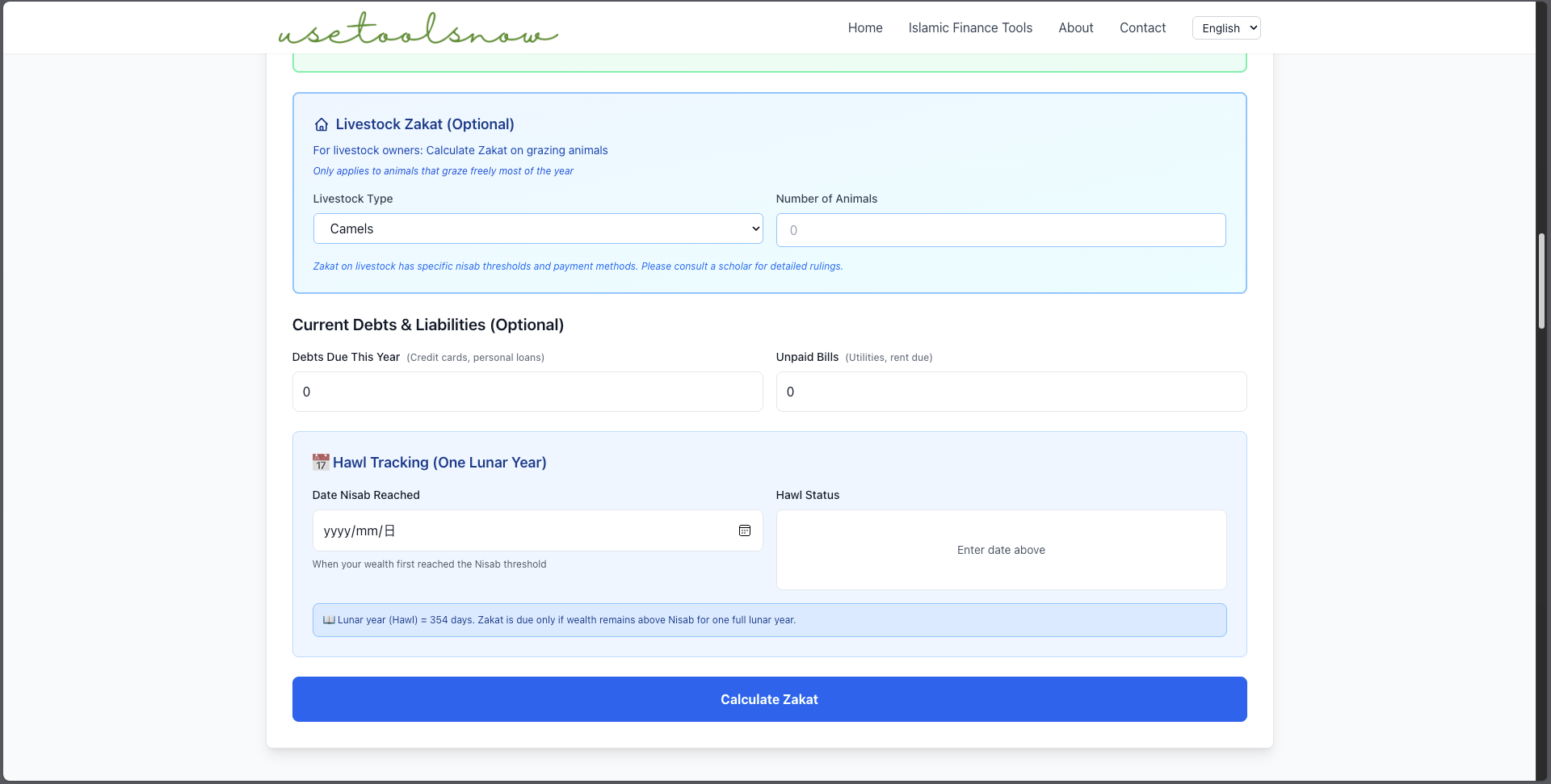The width and height of the screenshot is (1551, 784).
Task: Click the Hawl Status box
Action: tap(1000, 550)
